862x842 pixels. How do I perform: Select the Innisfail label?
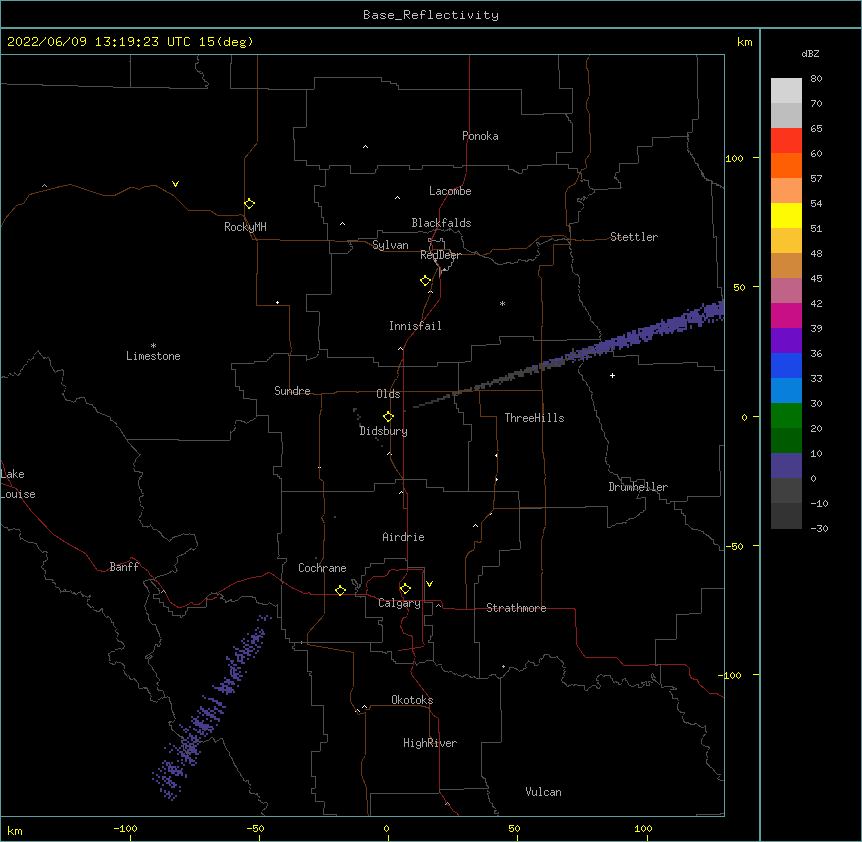(x=415, y=326)
